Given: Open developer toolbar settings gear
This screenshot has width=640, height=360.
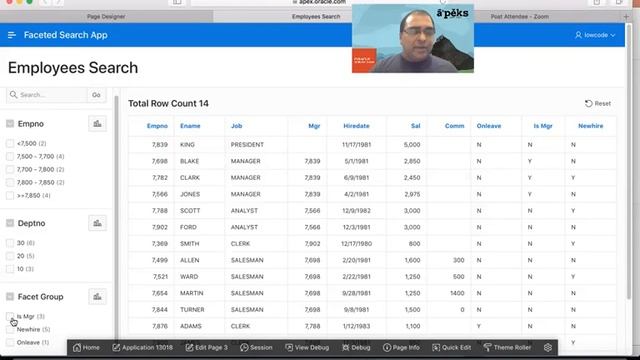Looking at the screenshot, I should point(548,347).
